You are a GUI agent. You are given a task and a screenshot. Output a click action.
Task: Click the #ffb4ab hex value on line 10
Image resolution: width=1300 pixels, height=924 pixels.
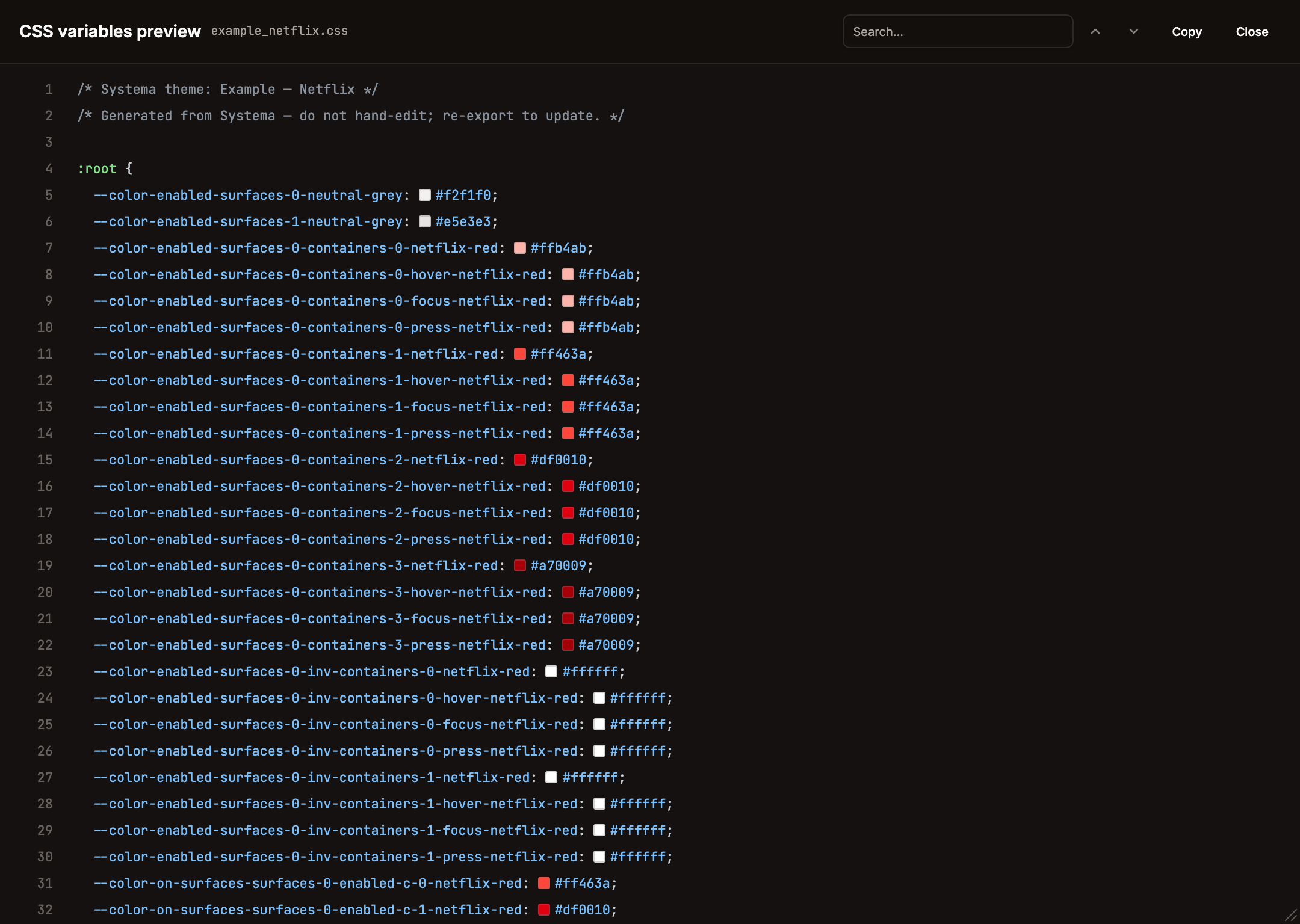pyautogui.click(x=606, y=327)
